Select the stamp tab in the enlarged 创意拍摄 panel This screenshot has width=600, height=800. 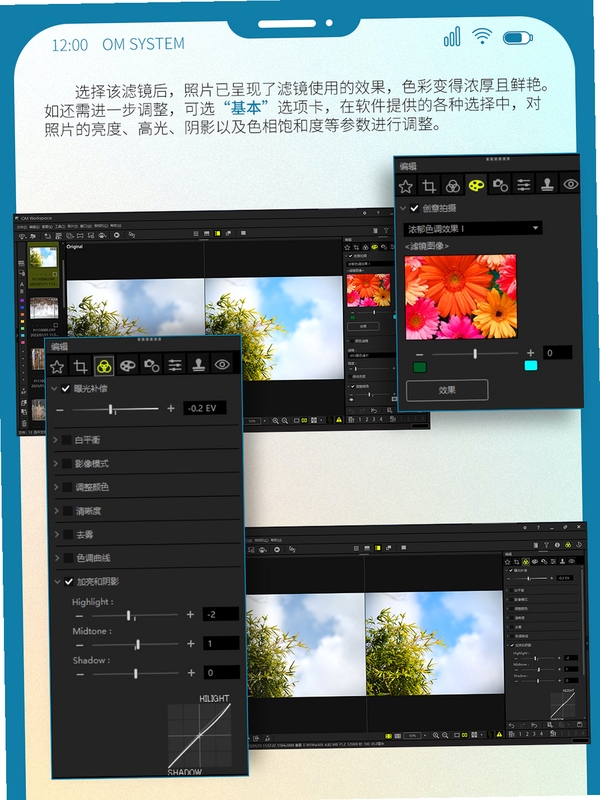pos(547,184)
